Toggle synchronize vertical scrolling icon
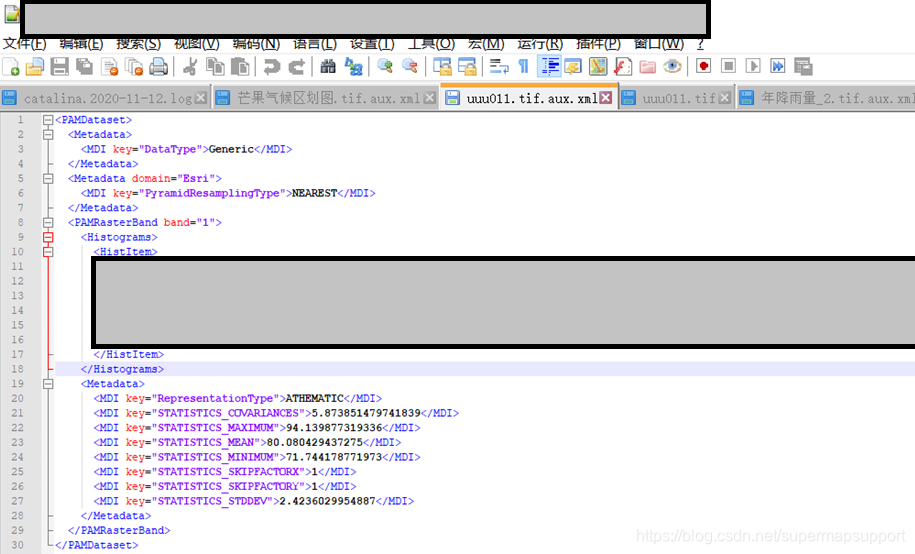Image resolution: width=915 pixels, height=554 pixels. pos(442,67)
